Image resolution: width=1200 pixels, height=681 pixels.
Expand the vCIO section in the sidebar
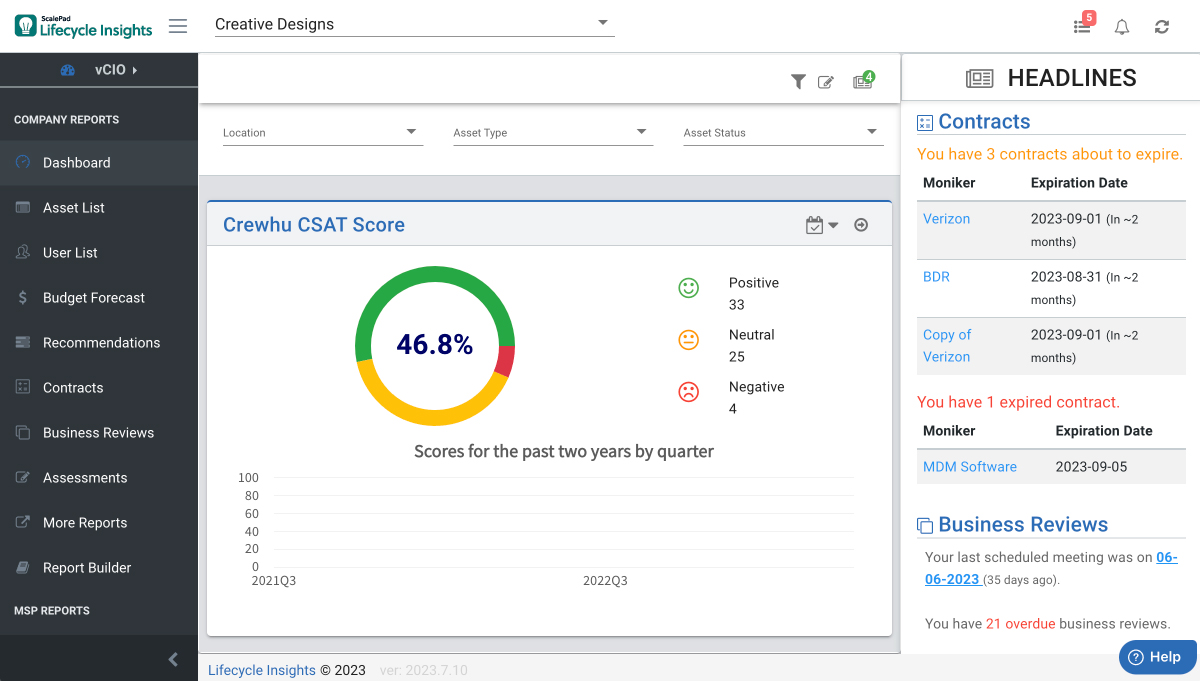112,70
